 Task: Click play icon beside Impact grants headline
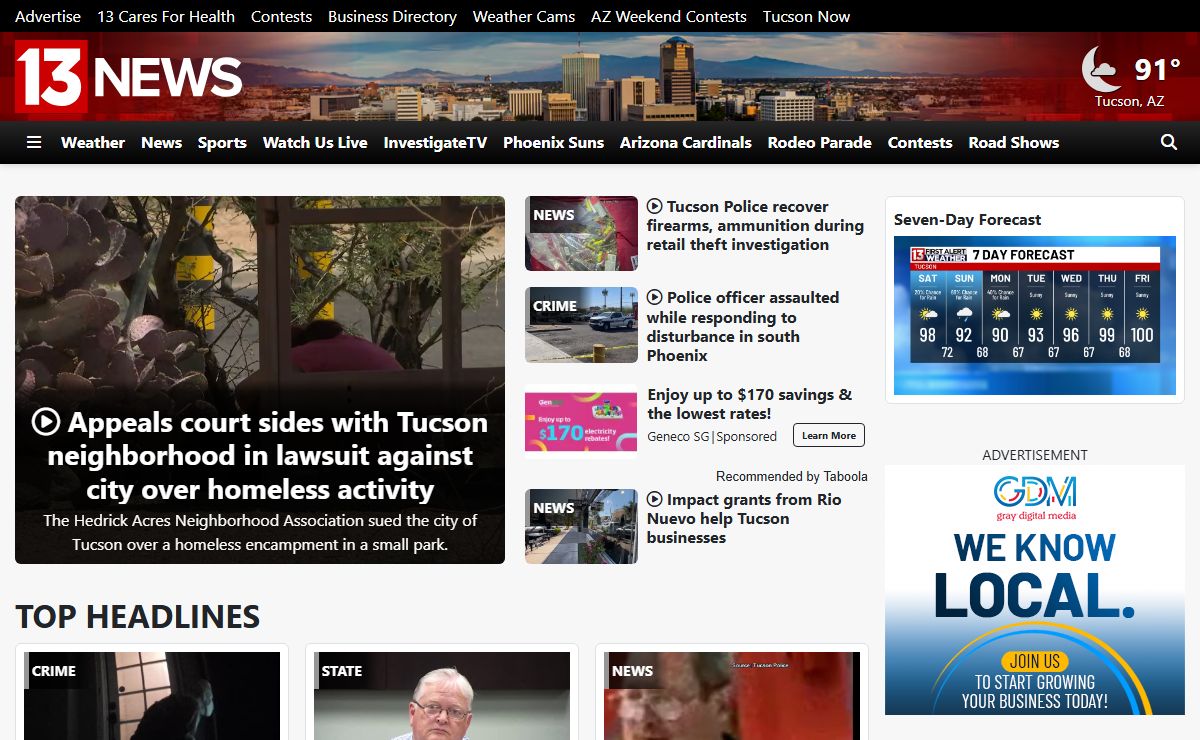(655, 499)
